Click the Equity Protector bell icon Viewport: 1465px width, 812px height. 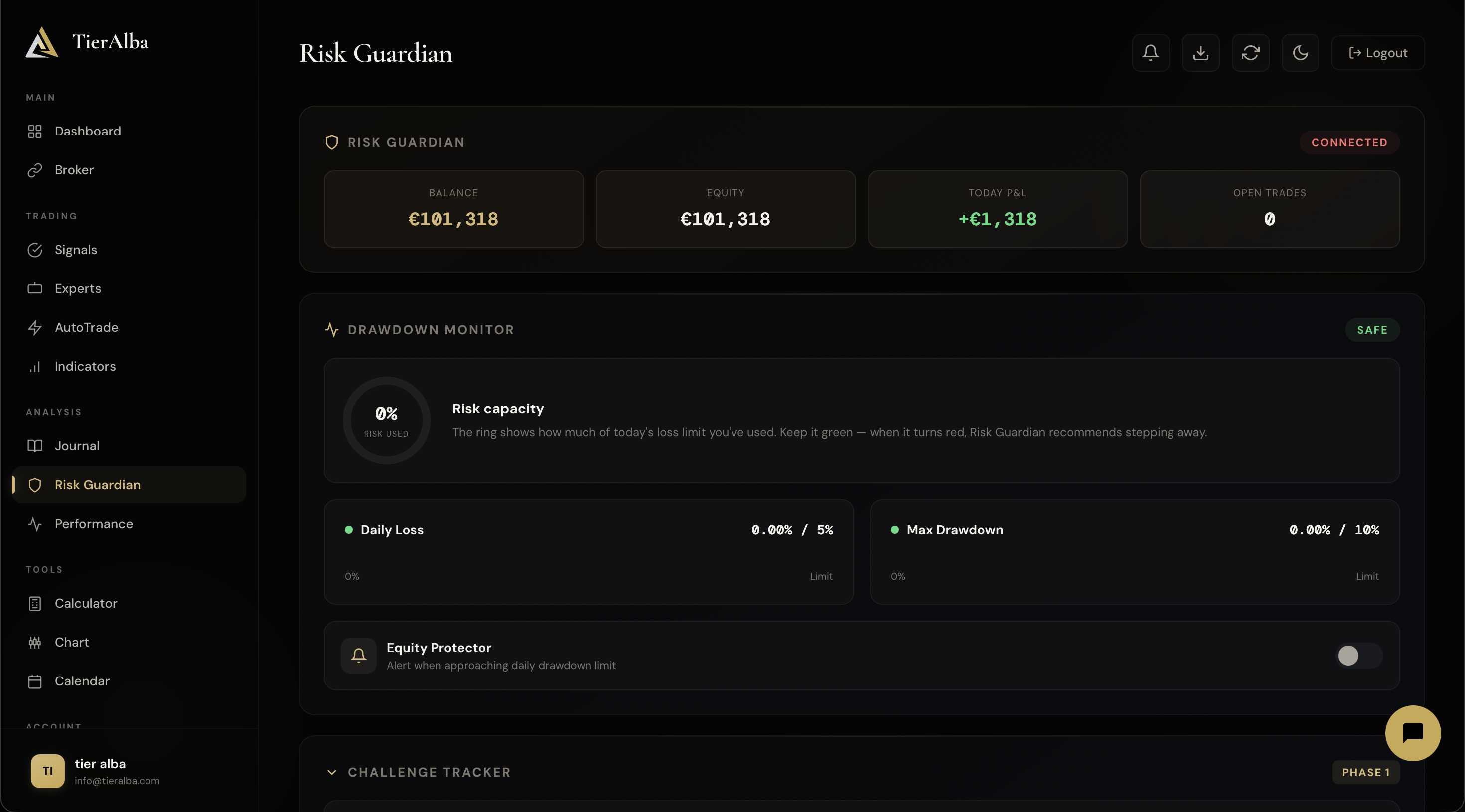[x=358, y=655]
